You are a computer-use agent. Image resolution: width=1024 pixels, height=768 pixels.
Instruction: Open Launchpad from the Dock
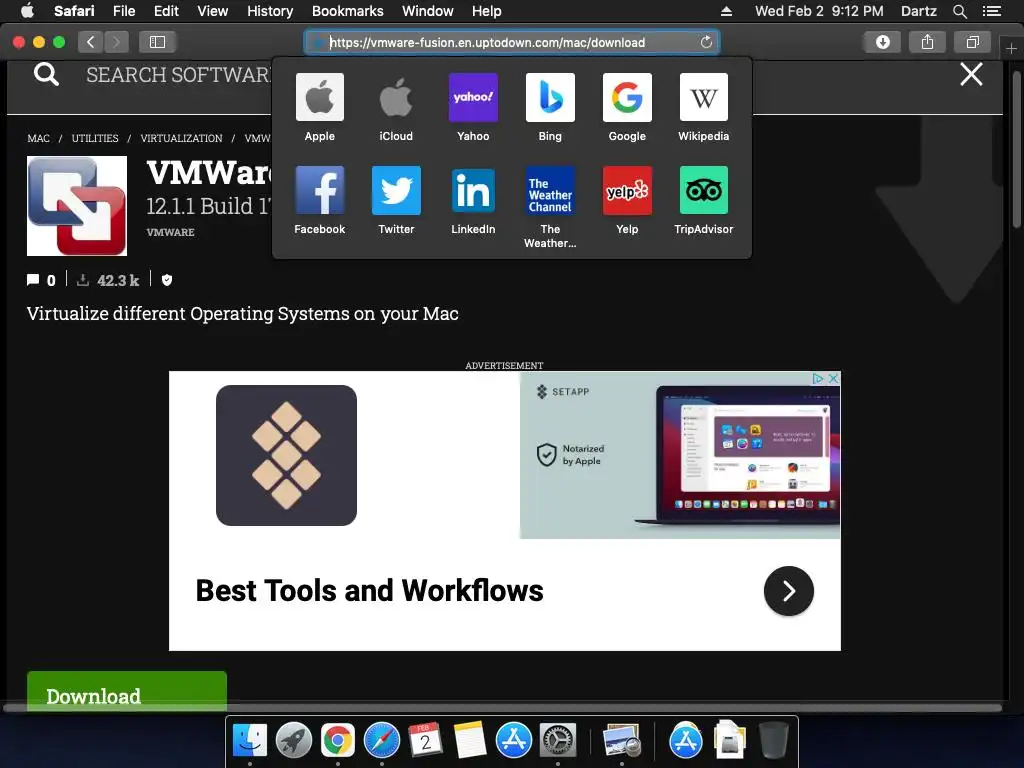[293, 740]
